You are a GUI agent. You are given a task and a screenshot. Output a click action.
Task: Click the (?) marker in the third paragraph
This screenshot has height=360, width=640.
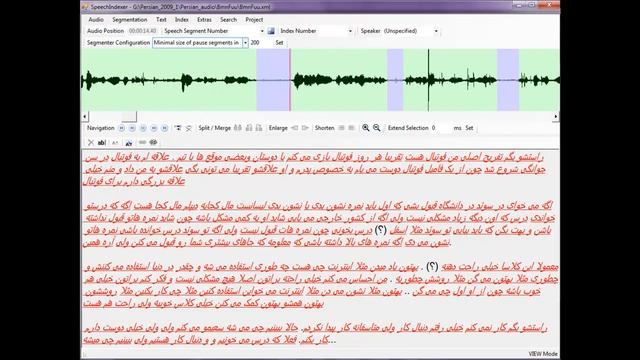432,267
